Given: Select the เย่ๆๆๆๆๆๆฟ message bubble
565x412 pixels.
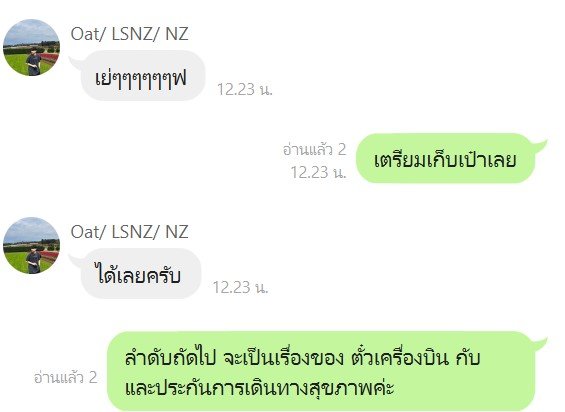Looking at the screenshot, I should (143, 76).
